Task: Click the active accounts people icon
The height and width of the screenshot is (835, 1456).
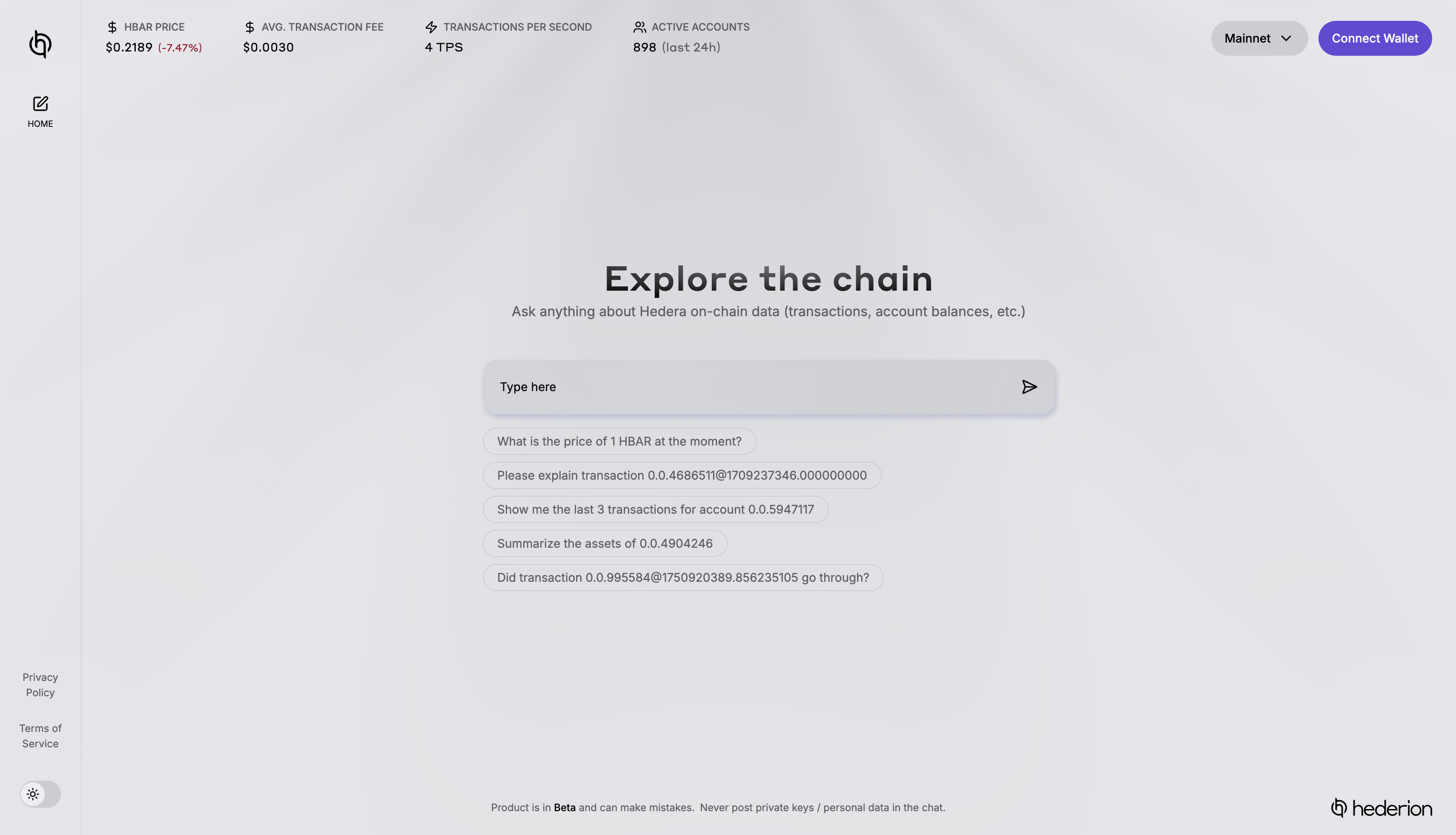Action: coord(639,27)
